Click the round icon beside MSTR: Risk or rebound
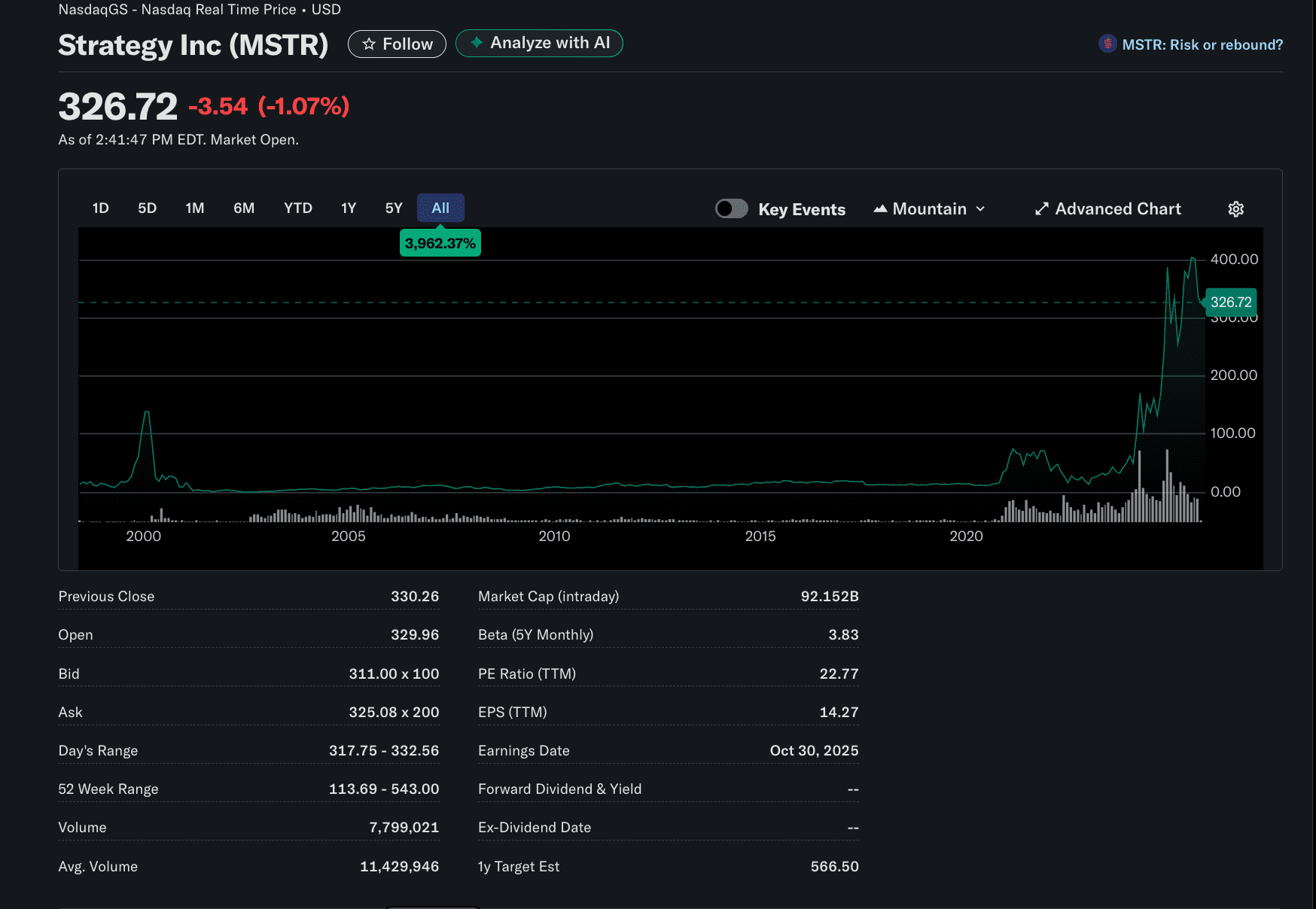Image resolution: width=1316 pixels, height=909 pixels. coord(1107,44)
